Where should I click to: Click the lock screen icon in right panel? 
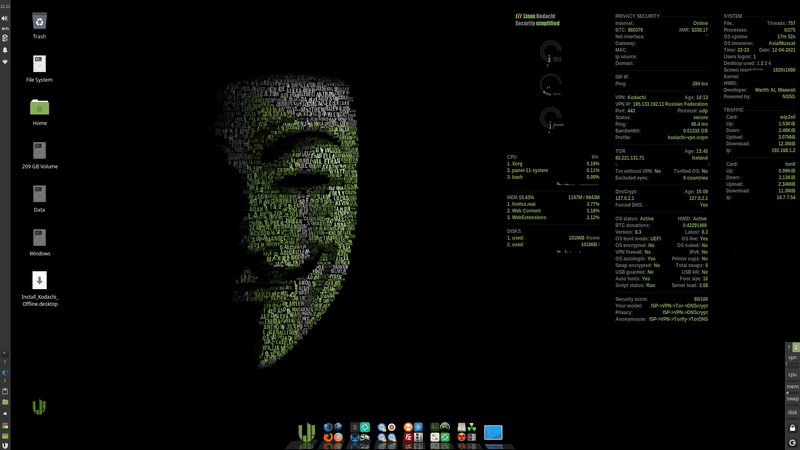792,426
